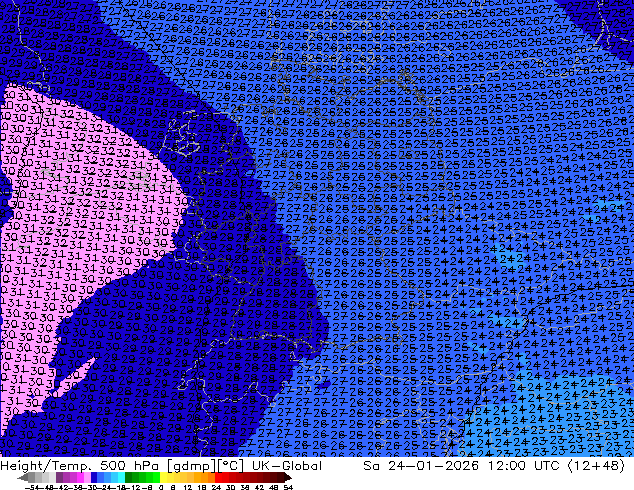The width and height of the screenshot is (634, 490).
Task: Click the yellow legend swatch at 0
Action: click(x=163, y=477)
